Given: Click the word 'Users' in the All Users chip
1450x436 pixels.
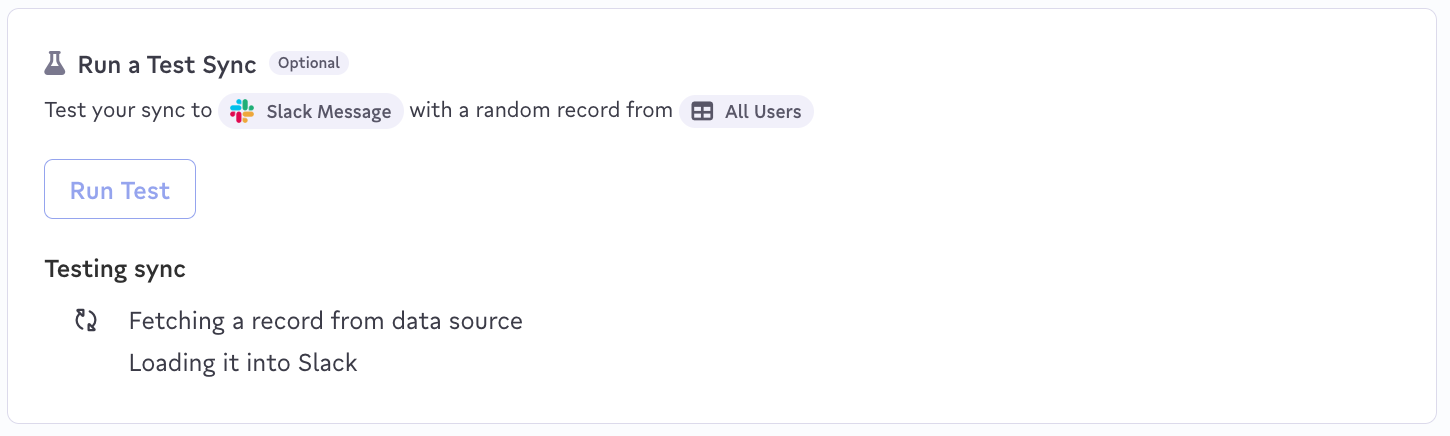Looking at the screenshot, I should point(778,112).
